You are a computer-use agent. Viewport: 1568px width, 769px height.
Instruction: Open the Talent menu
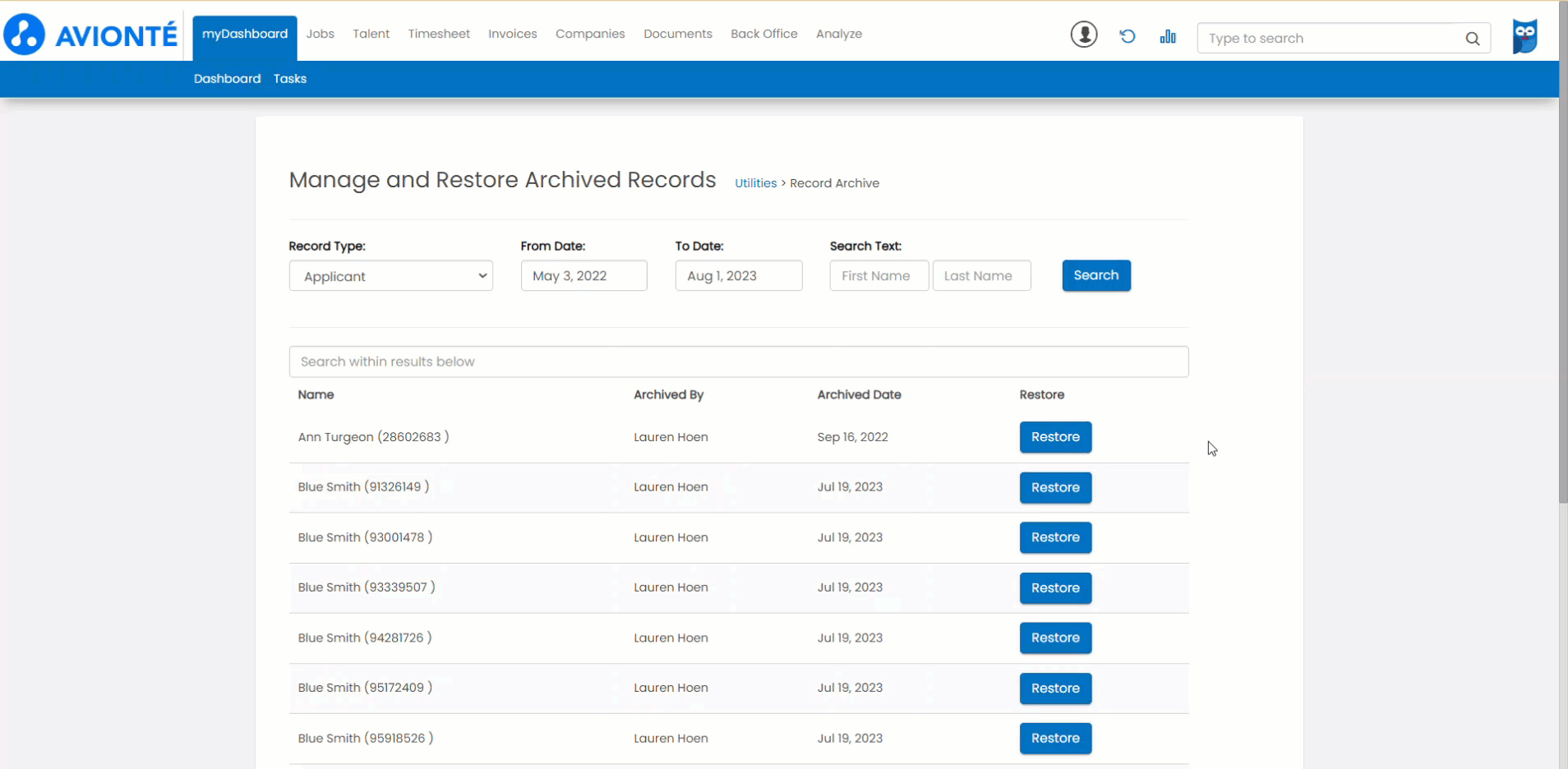click(371, 34)
